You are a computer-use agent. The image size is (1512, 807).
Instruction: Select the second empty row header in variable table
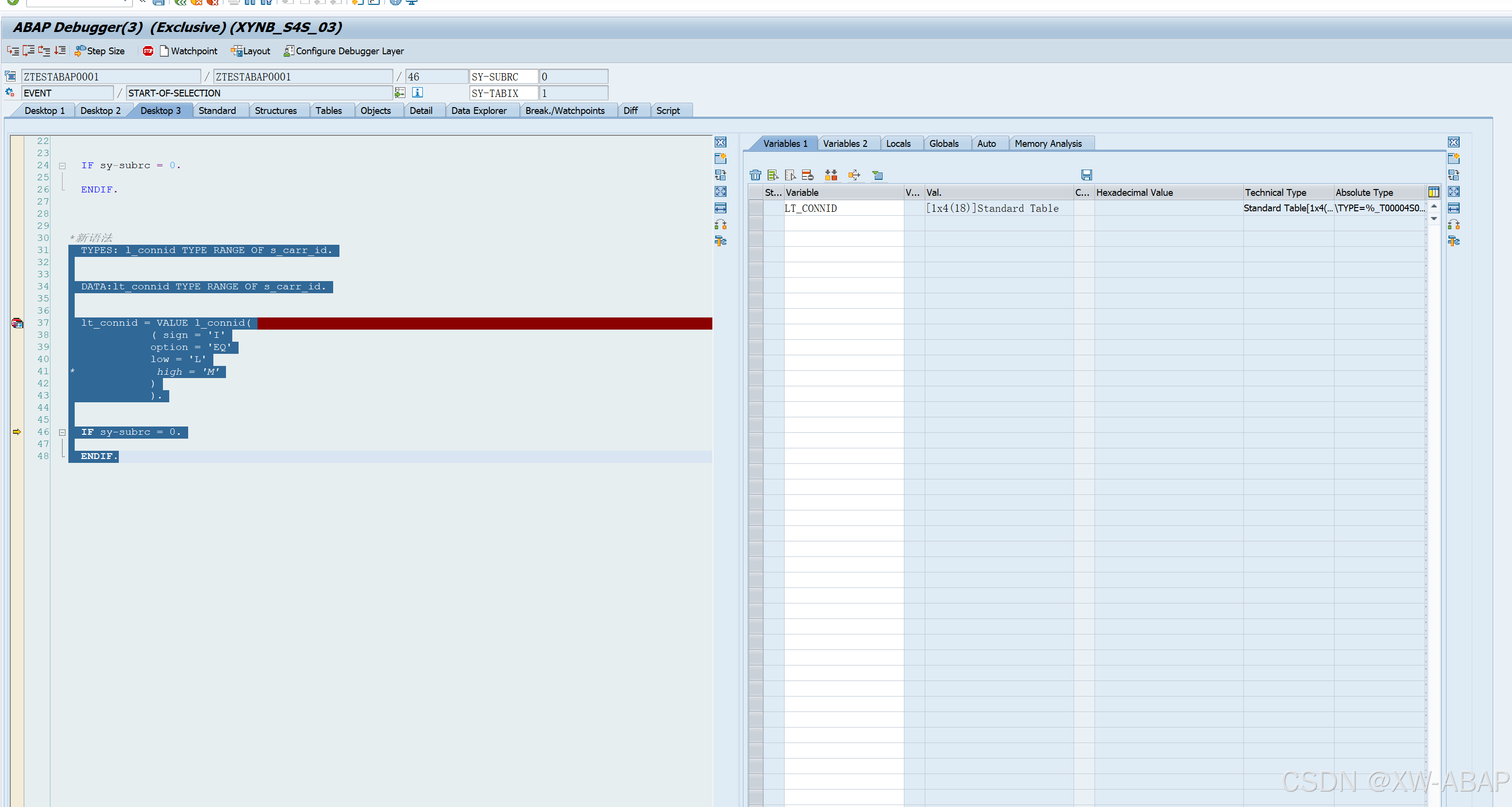(756, 238)
